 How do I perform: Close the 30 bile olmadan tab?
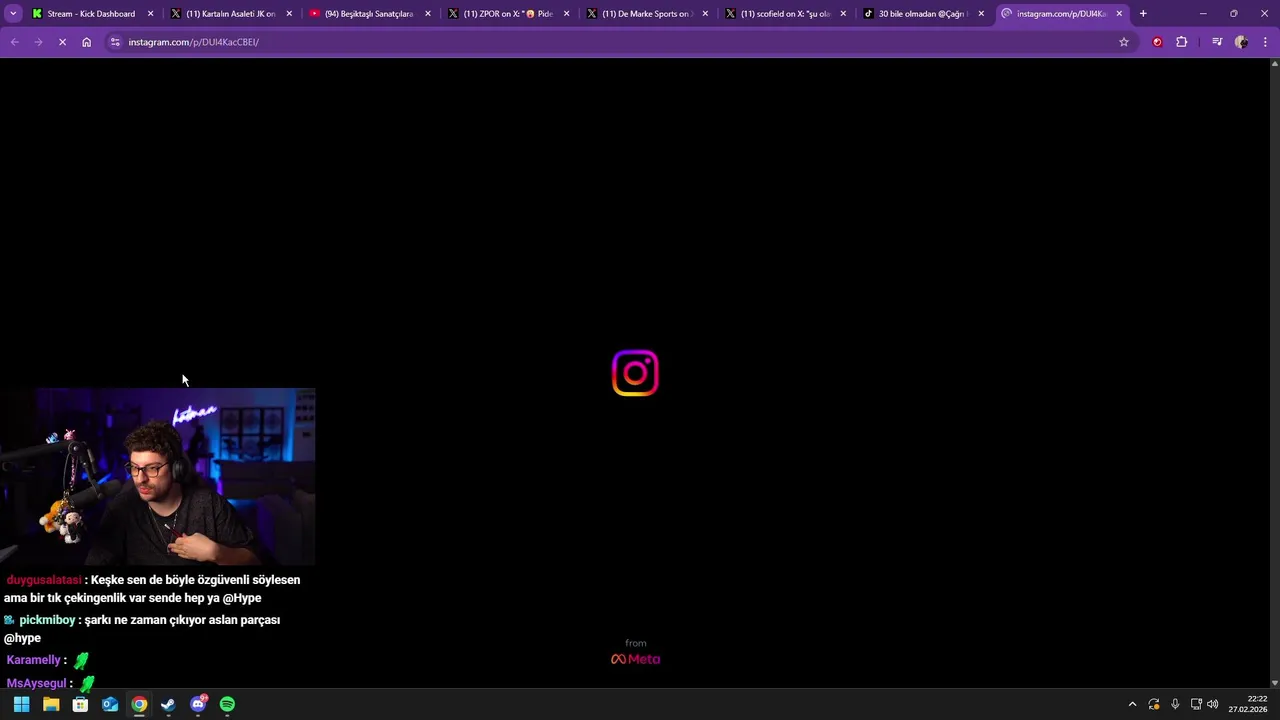coord(981,14)
